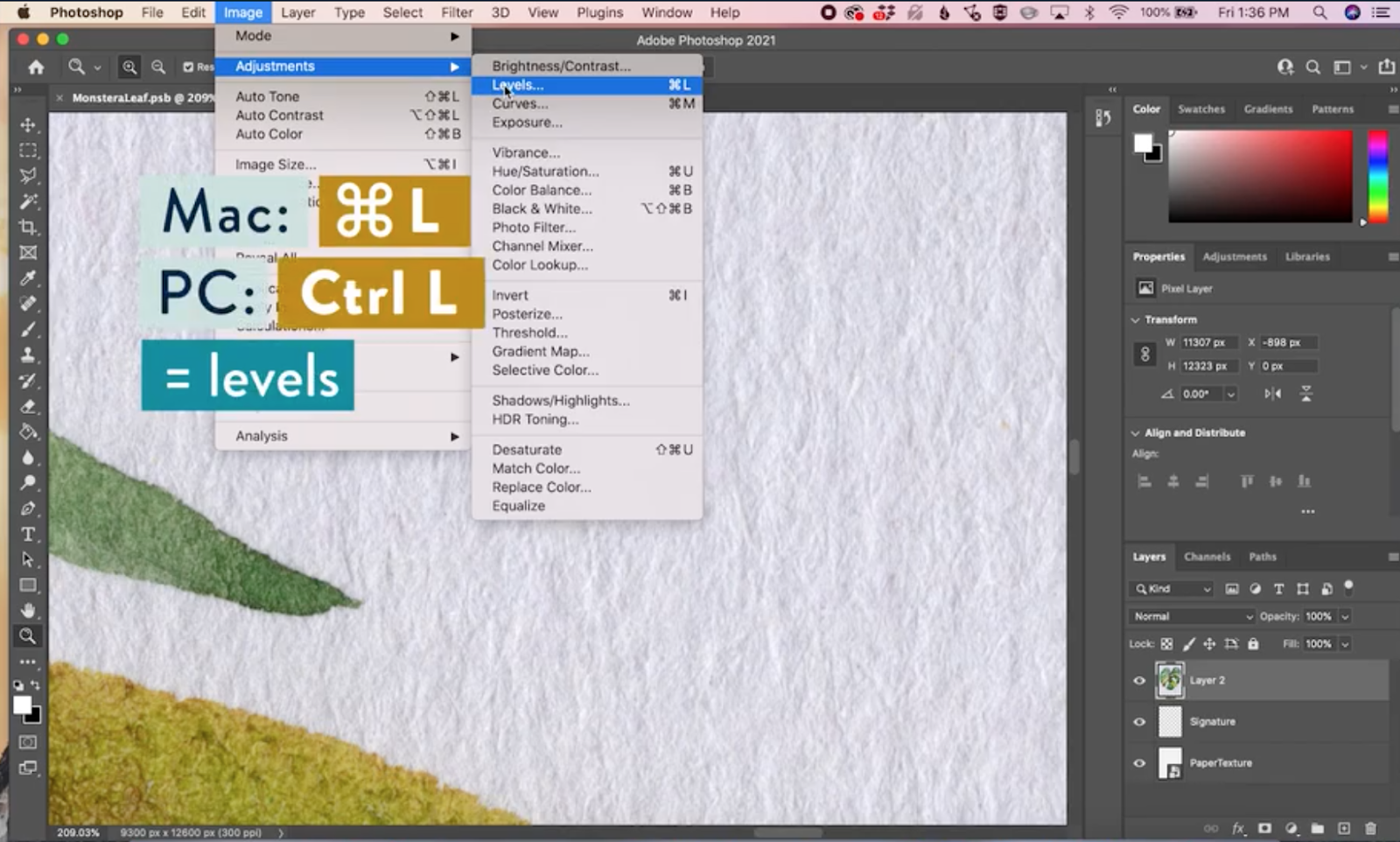Open layer styles with the fx icon
Viewport: 1400px width, 842px height.
click(x=1237, y=829)
